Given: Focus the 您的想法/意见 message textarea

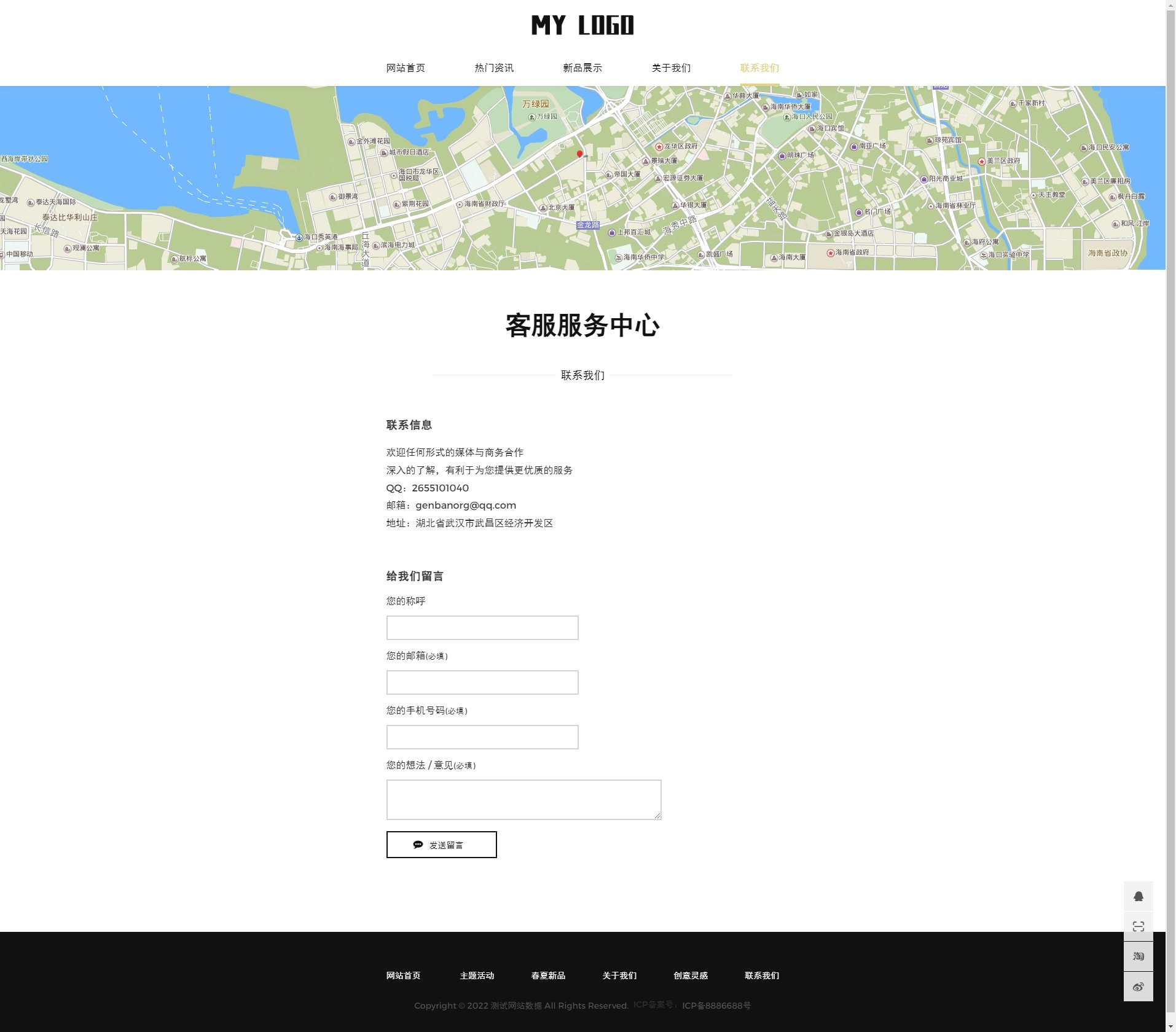Looking at the screenshot, I should coord(523,799).
